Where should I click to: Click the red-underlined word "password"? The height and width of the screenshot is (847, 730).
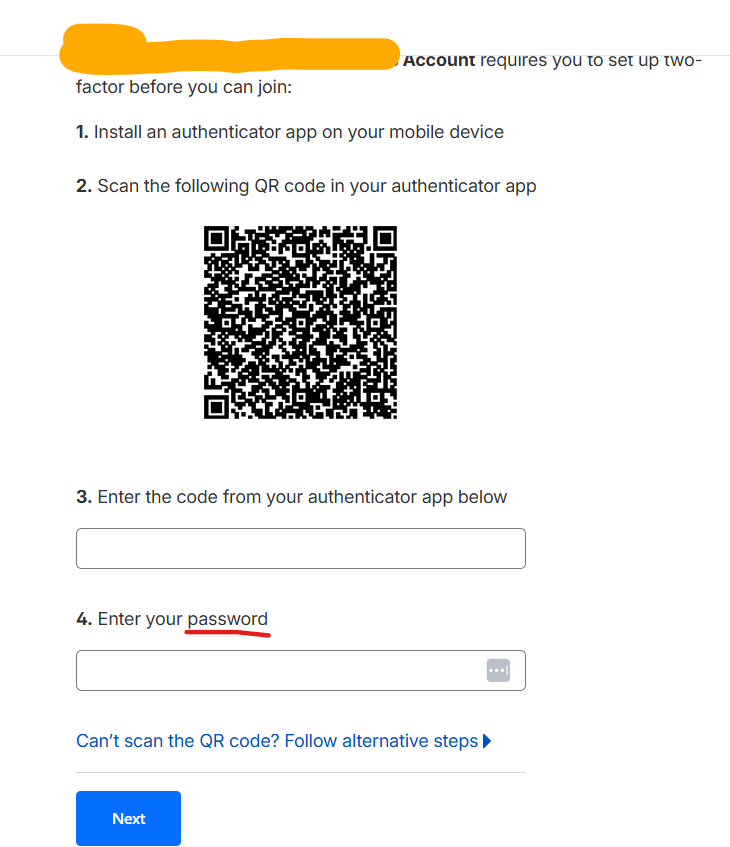pos(228,619)
